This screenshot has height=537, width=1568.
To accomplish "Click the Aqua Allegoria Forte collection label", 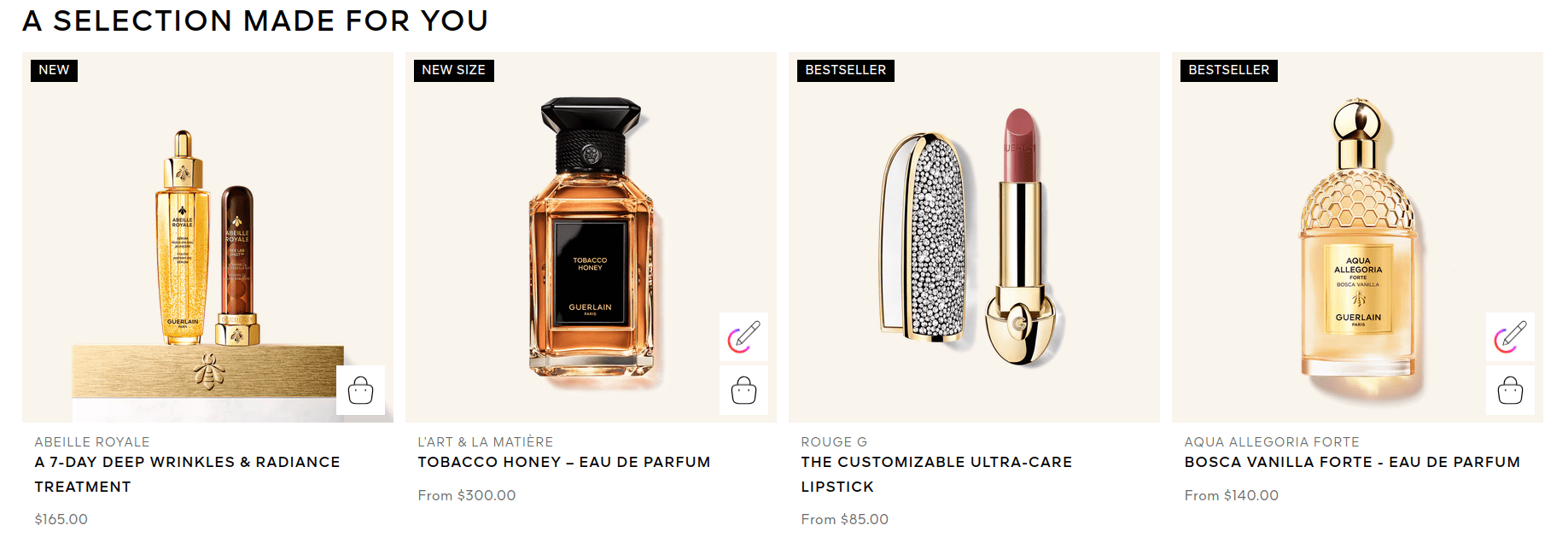I will pyautogui.click(x=1272, y=441).
